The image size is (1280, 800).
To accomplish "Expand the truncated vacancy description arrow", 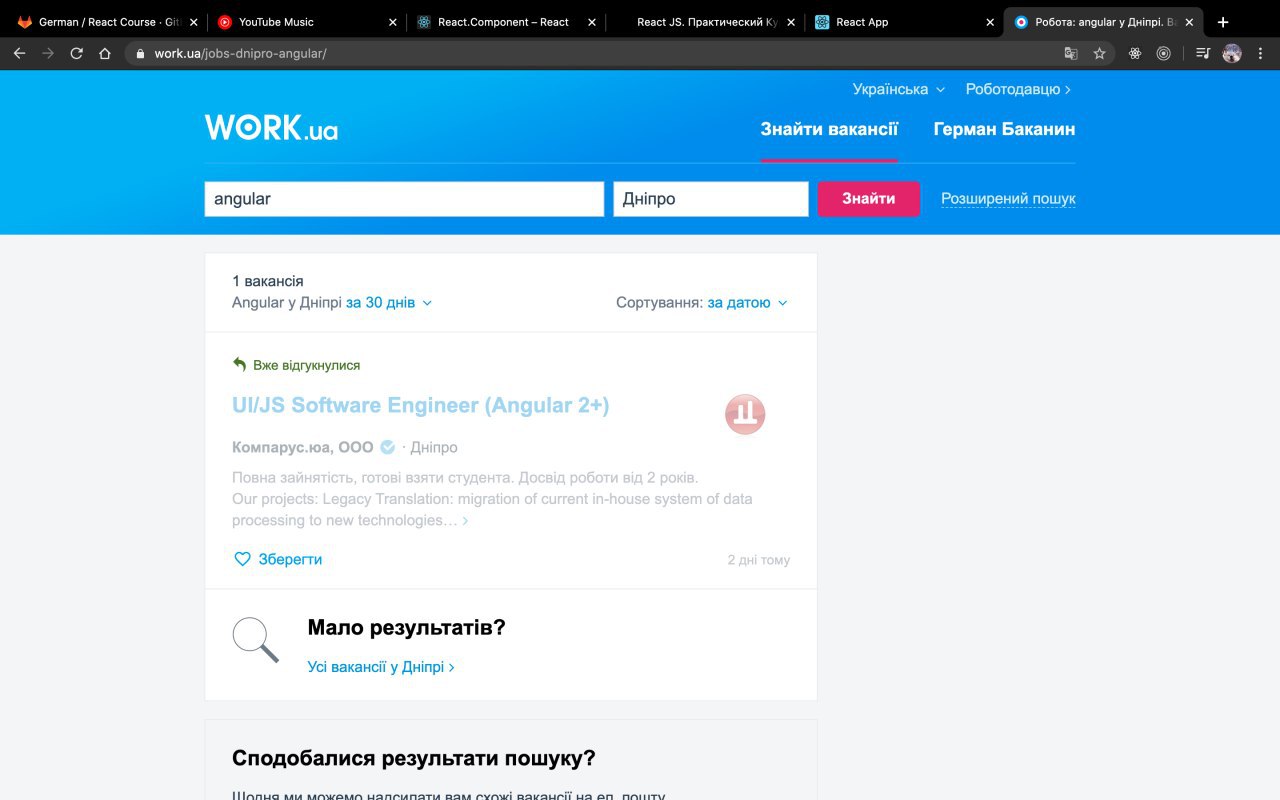I will (x=465, y=521).
